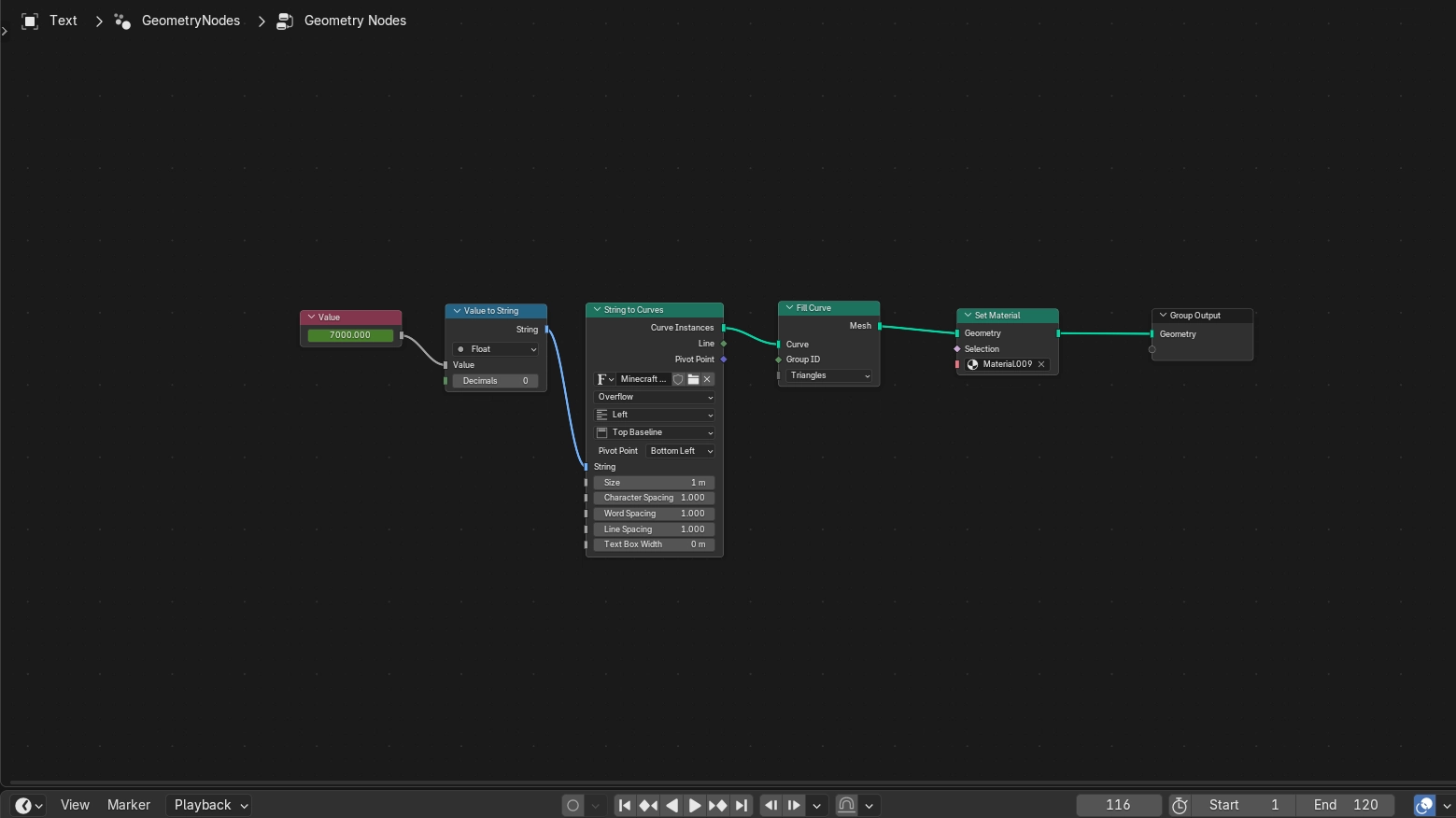
Task: Toggle playback sync with the blue sync icon
Action: [1423, 805]
